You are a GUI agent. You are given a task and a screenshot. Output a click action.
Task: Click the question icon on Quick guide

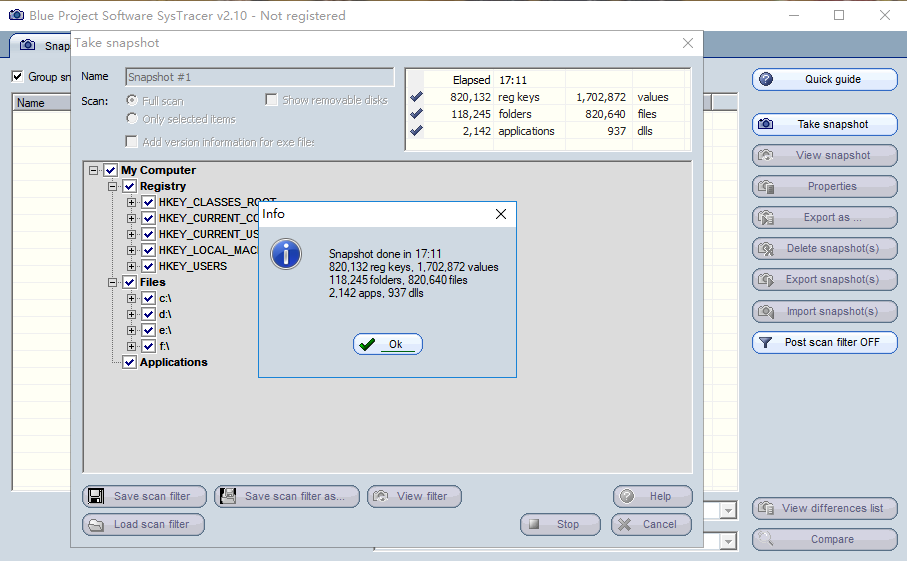[x=766, y=79]
